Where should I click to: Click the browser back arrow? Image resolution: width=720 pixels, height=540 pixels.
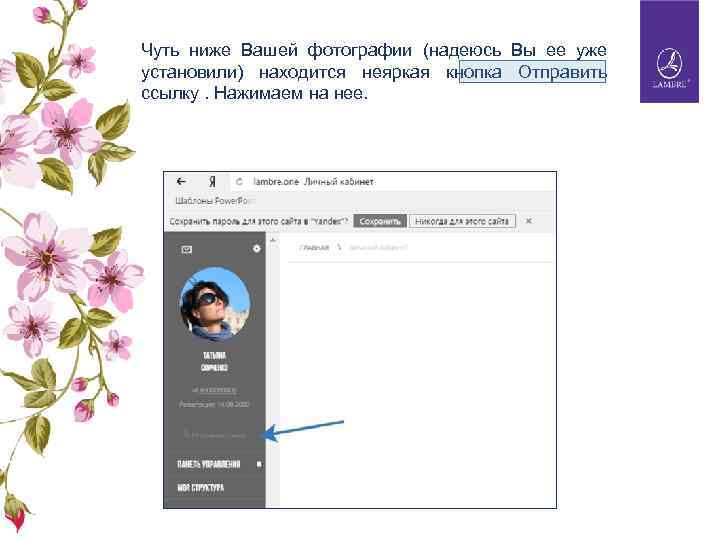point(181,182)
